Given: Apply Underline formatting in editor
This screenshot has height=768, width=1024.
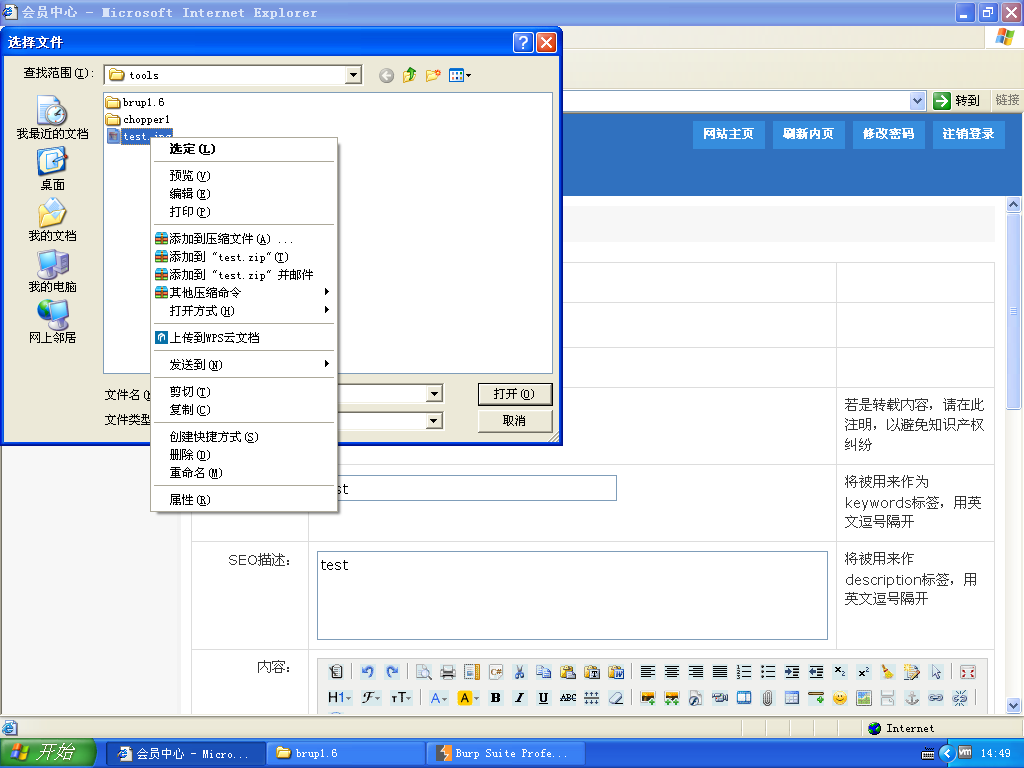Looking at the screenshot, I should (543, 697).
